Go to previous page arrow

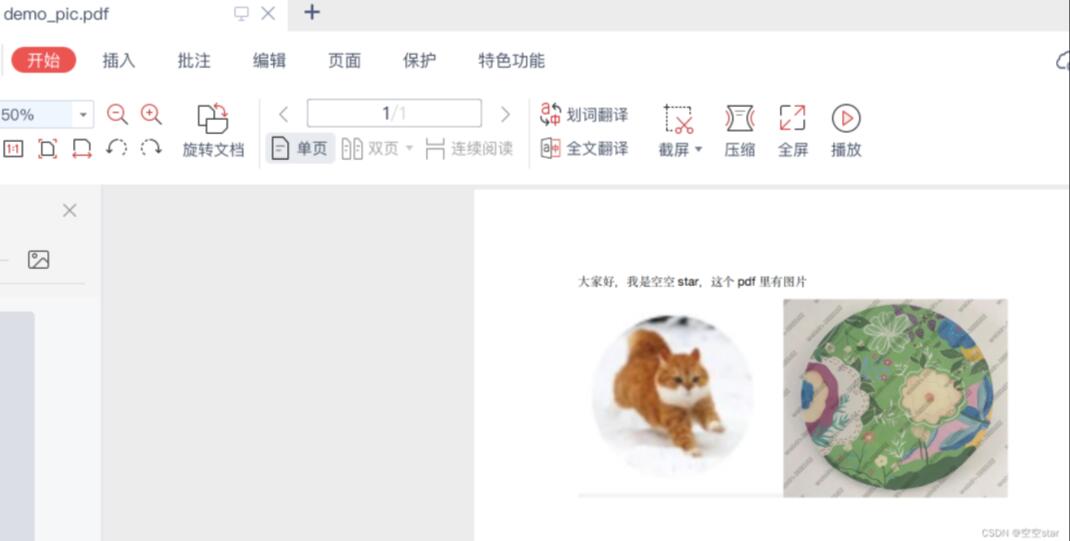click(284, 114)
